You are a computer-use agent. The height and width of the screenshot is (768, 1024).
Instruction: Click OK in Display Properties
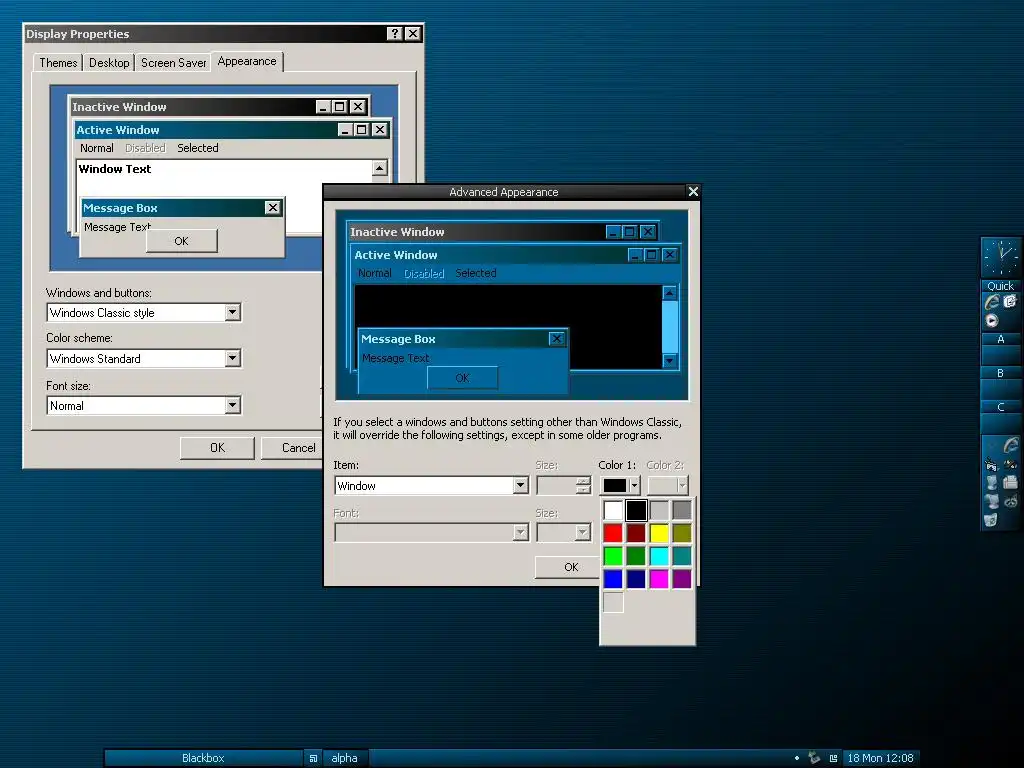point(217,448)
